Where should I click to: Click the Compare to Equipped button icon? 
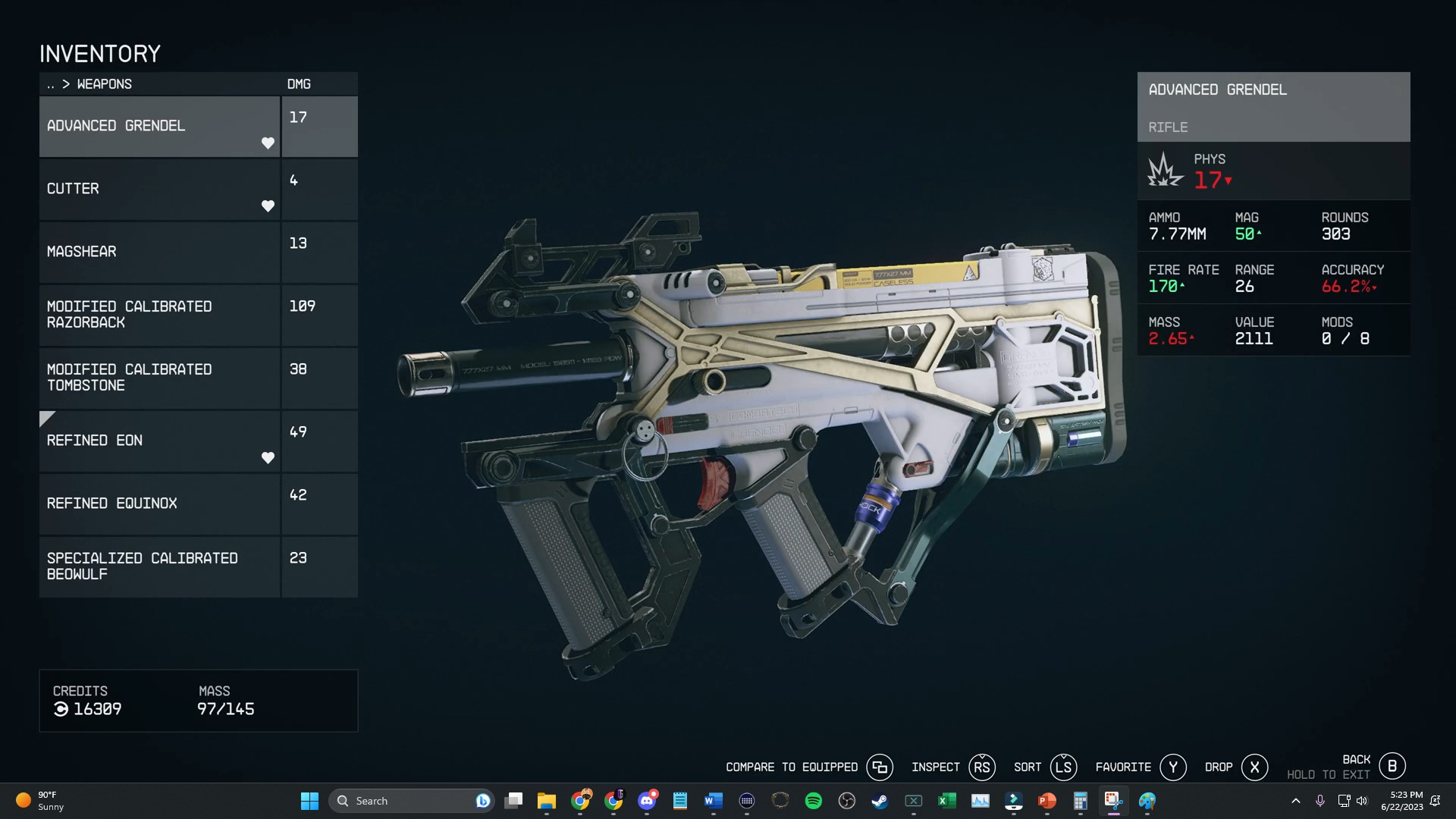pyautogui.click(x=880, y=767)
